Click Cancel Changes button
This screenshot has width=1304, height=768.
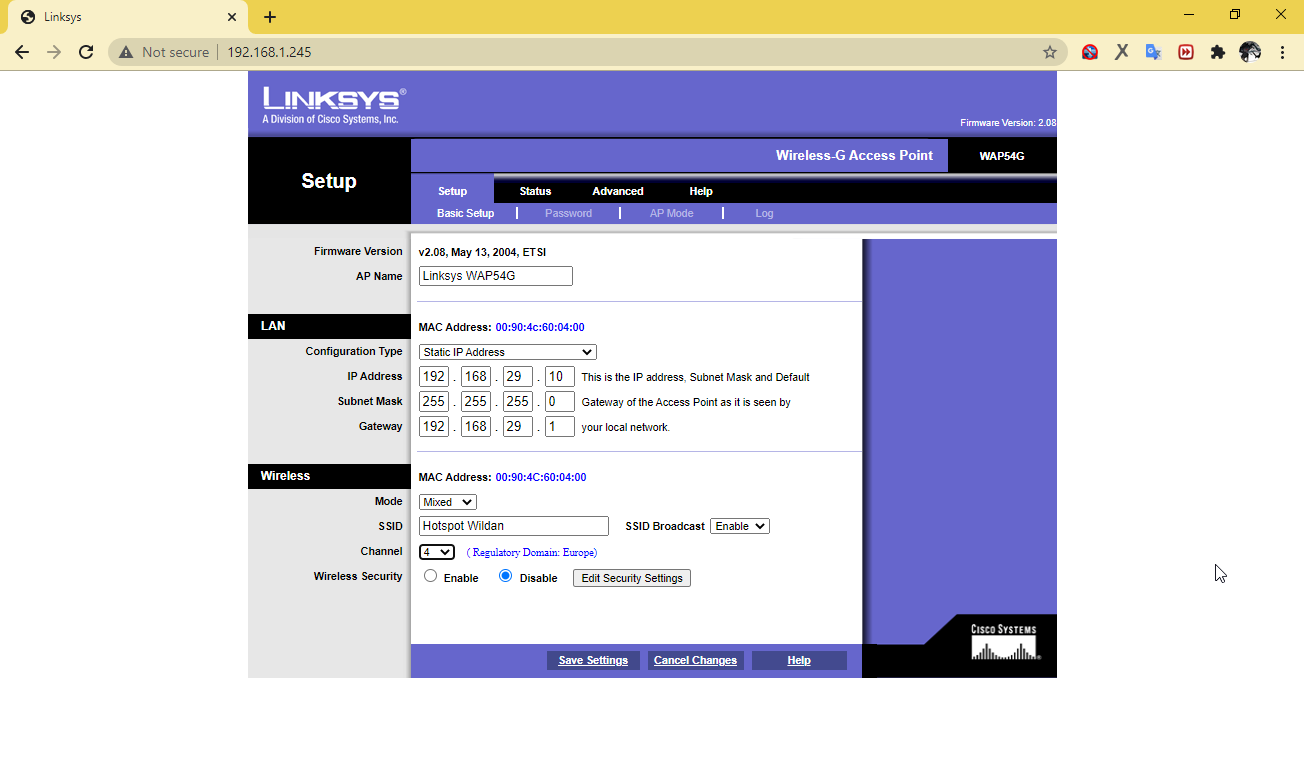pos(695,660)
